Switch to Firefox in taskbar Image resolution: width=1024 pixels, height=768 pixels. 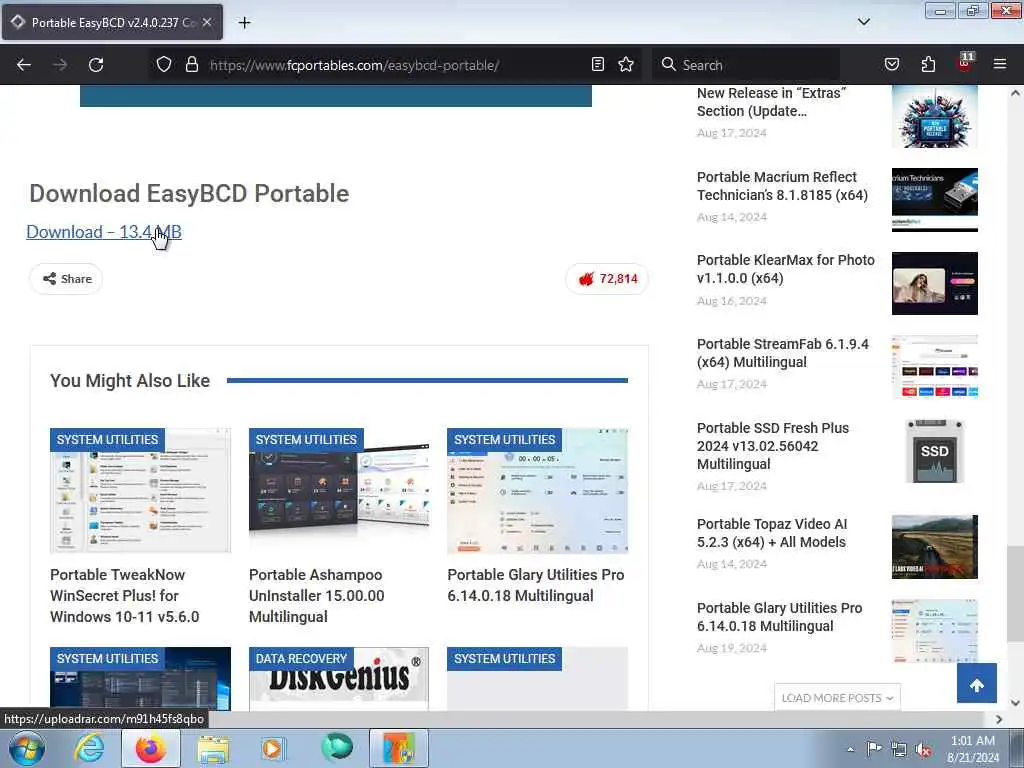pos(151,748)
